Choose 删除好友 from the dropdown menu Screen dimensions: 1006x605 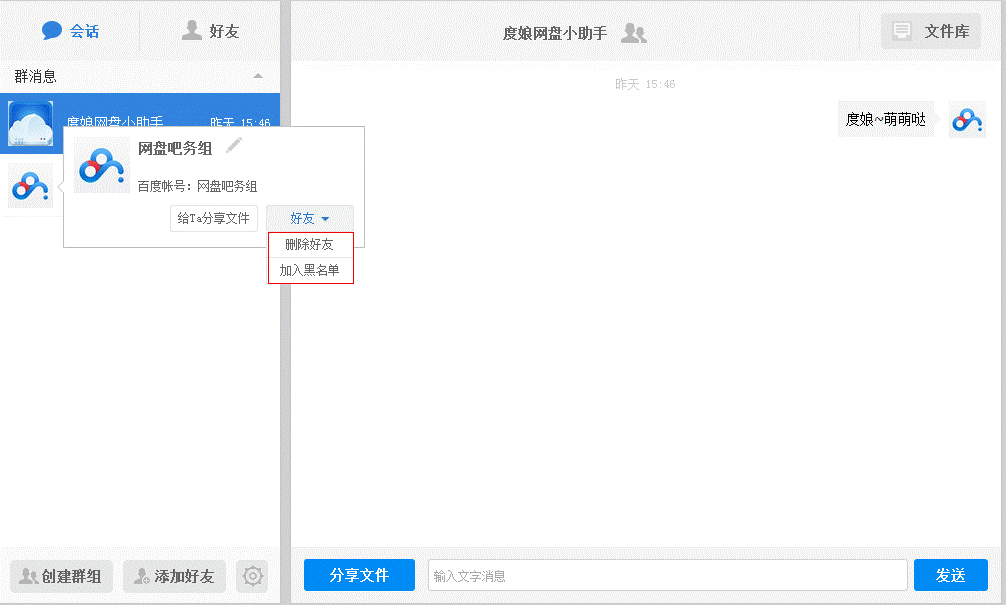(310, 245)
